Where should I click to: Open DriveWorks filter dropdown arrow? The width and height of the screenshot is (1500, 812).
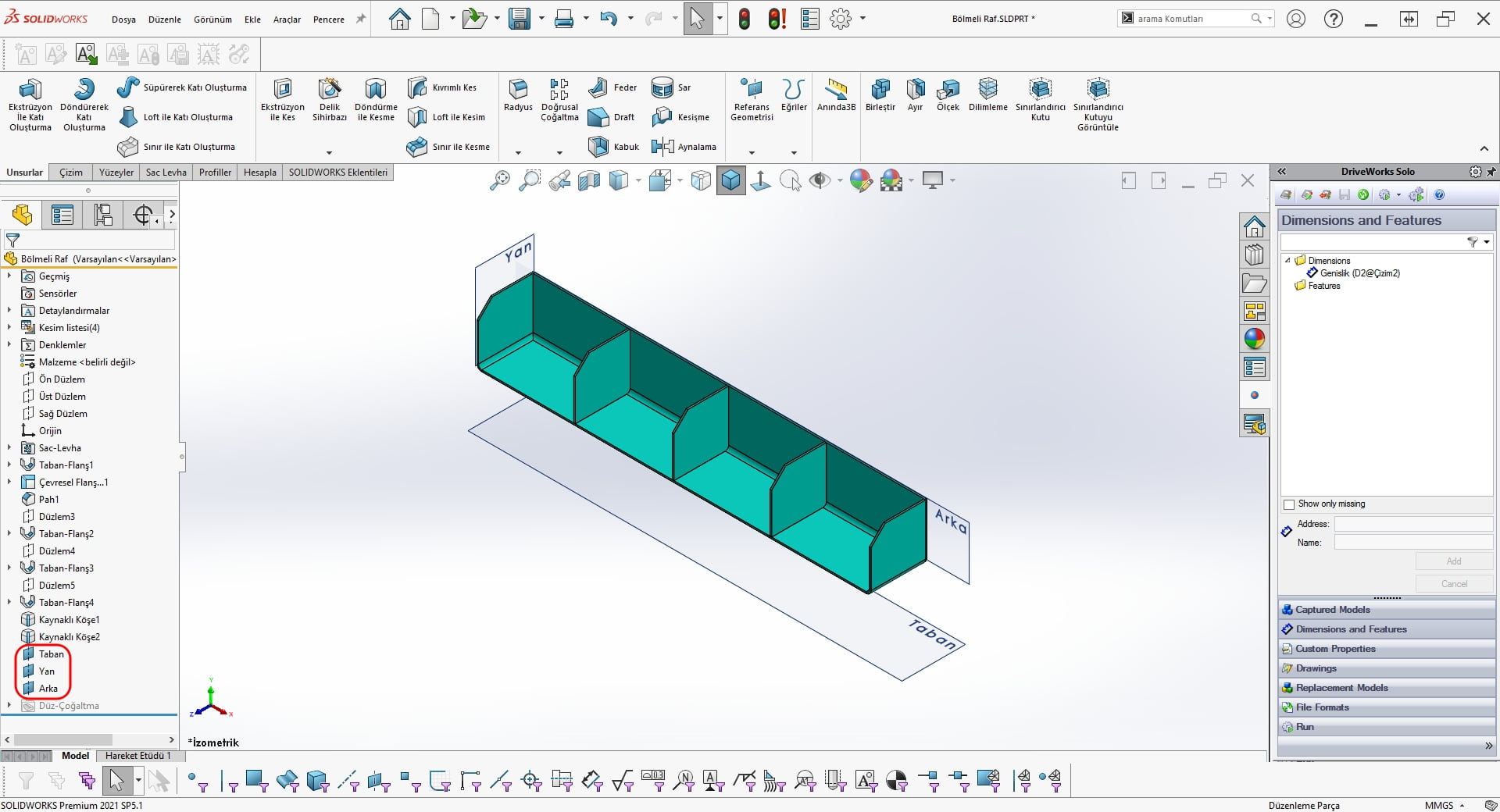click(x=1487, y=242)
